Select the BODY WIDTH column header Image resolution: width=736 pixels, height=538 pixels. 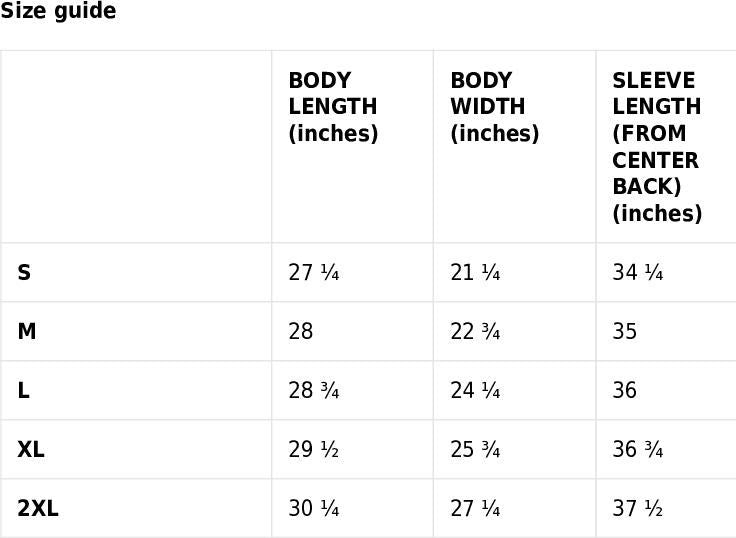pyautogui.click(x=494, y=107)
